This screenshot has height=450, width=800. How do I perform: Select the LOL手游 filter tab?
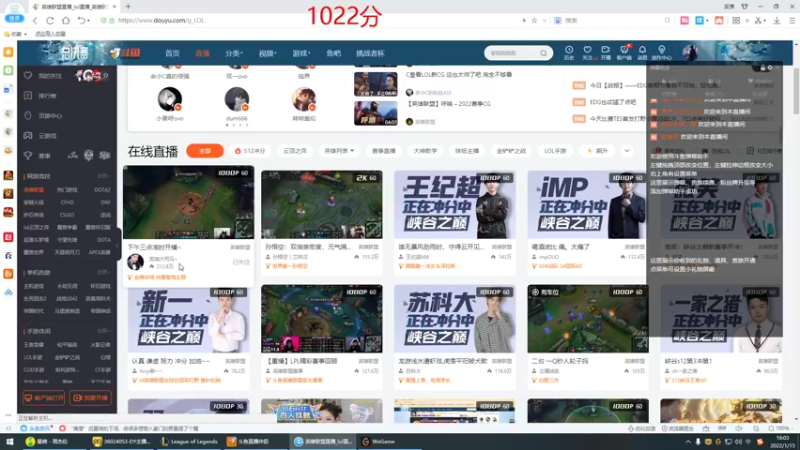coord(555,151)
